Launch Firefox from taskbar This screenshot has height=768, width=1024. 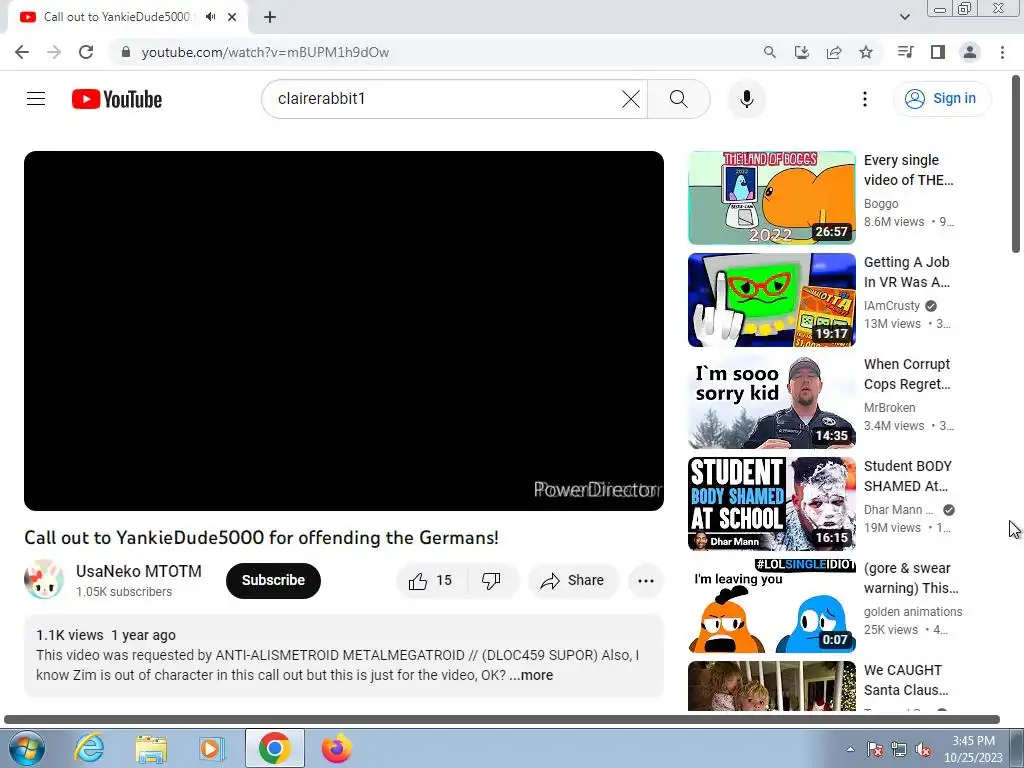click(x=336, y=748)
